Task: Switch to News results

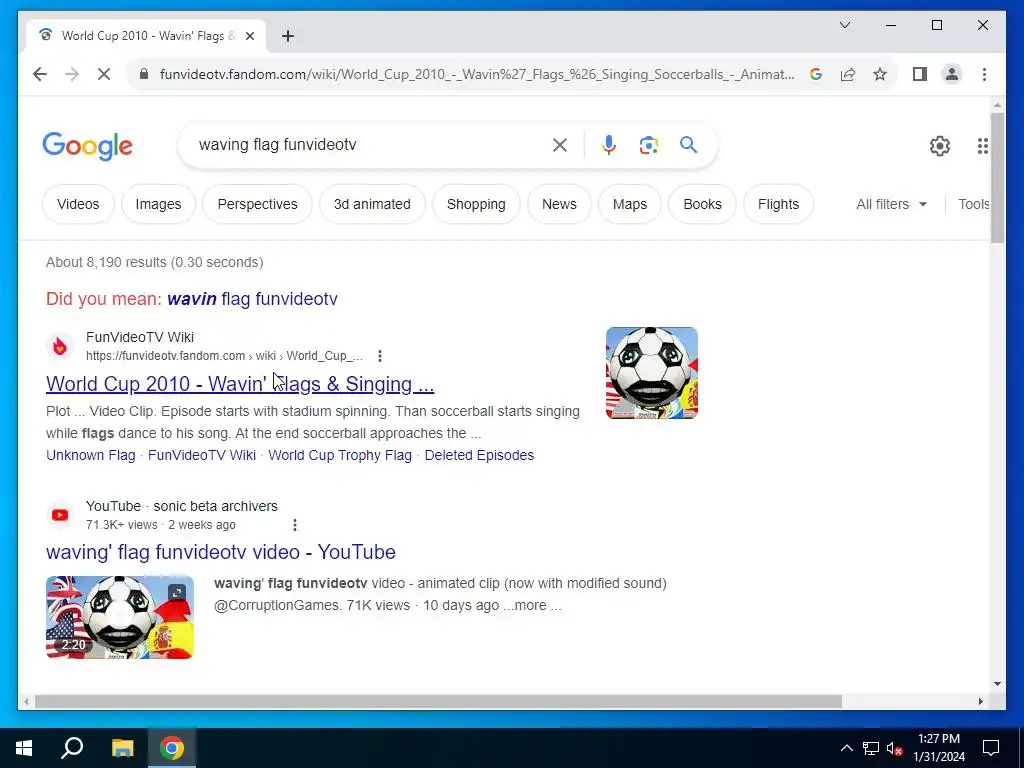Action: pos(559,204)
